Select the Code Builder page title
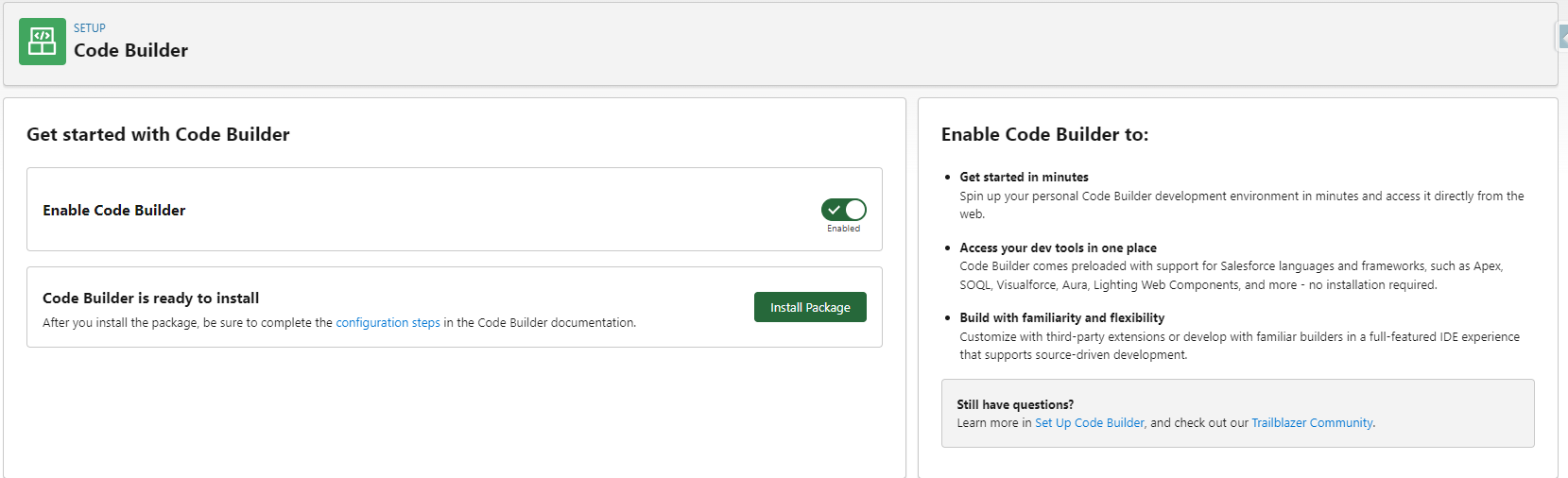 130,51
